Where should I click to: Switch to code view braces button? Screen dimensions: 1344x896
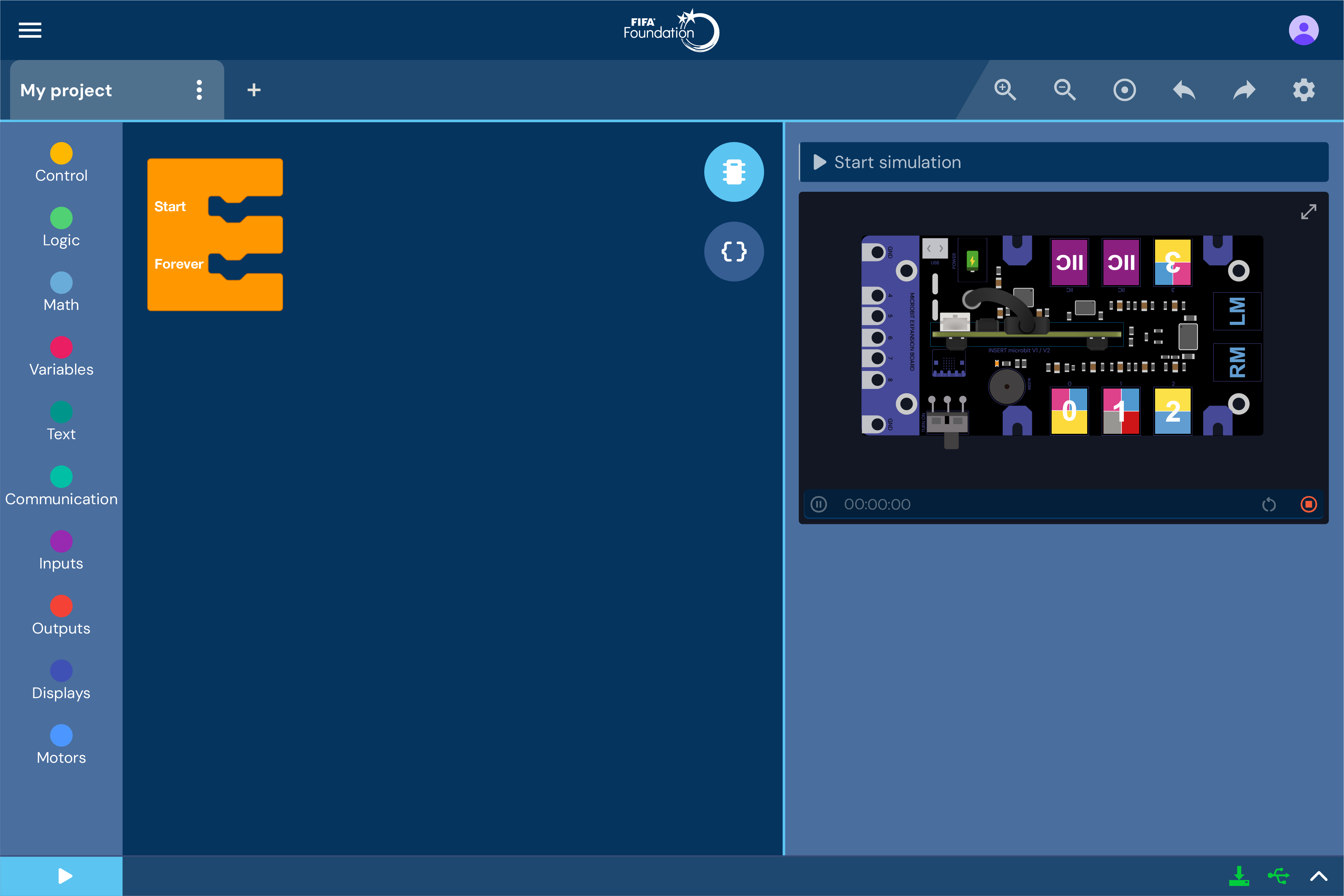734,251
